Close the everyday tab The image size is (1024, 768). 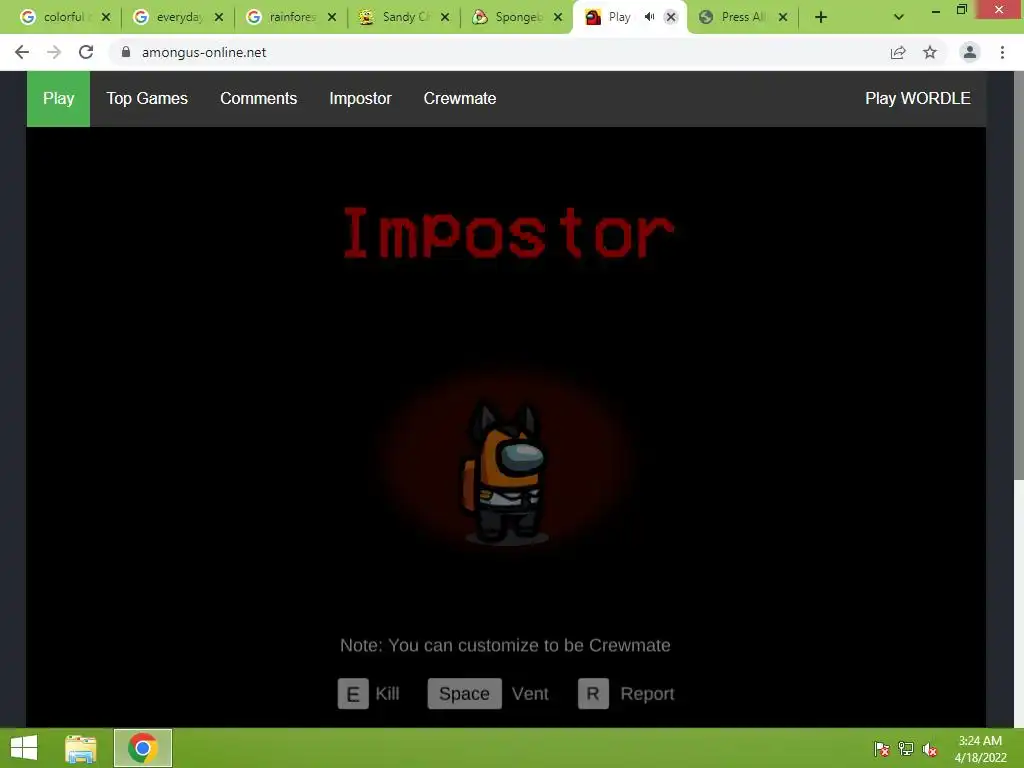coord(219,17)
